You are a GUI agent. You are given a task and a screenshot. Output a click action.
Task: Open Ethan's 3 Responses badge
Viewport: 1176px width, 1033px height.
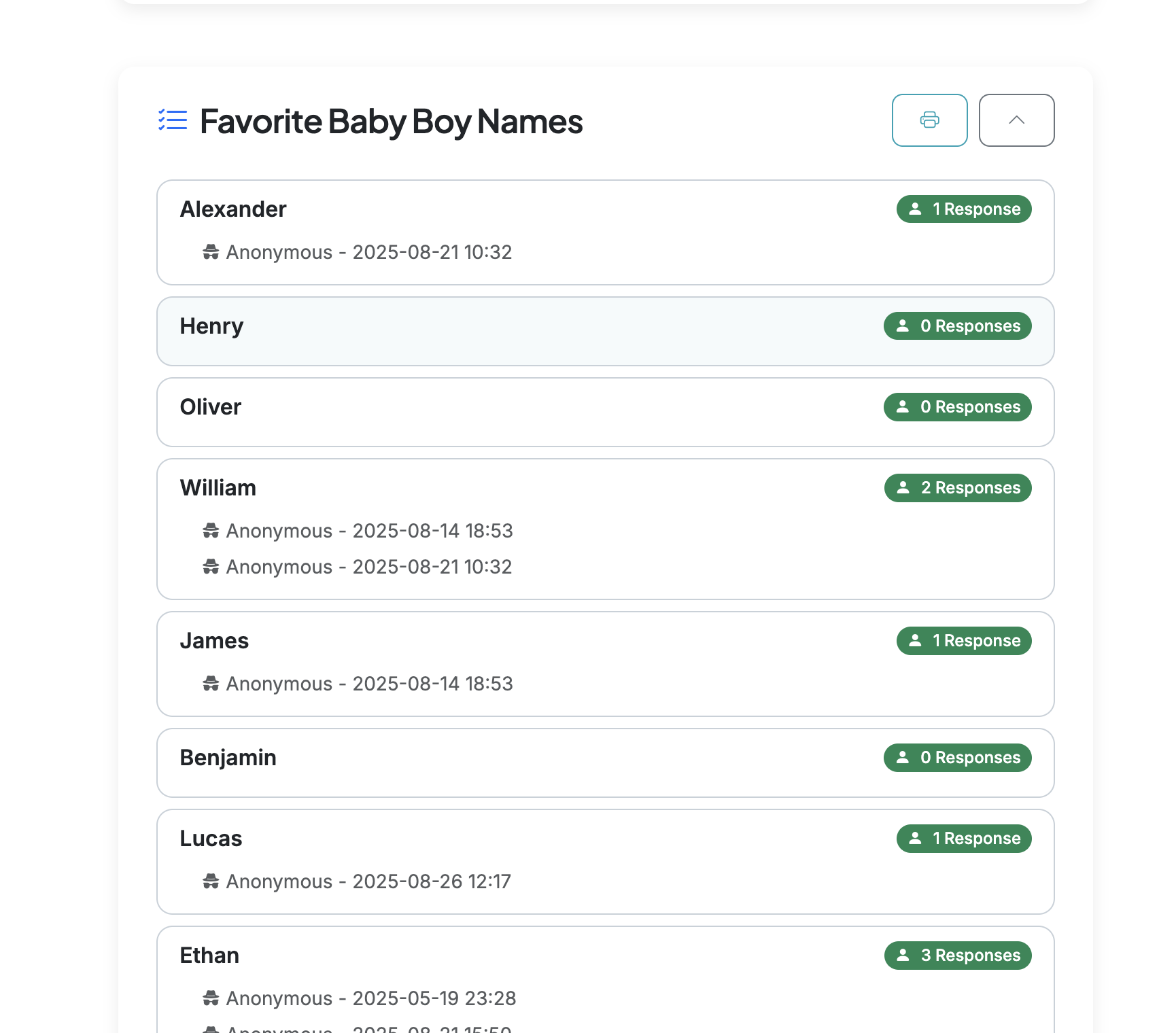pyautogui.click(x=957, y=955)
